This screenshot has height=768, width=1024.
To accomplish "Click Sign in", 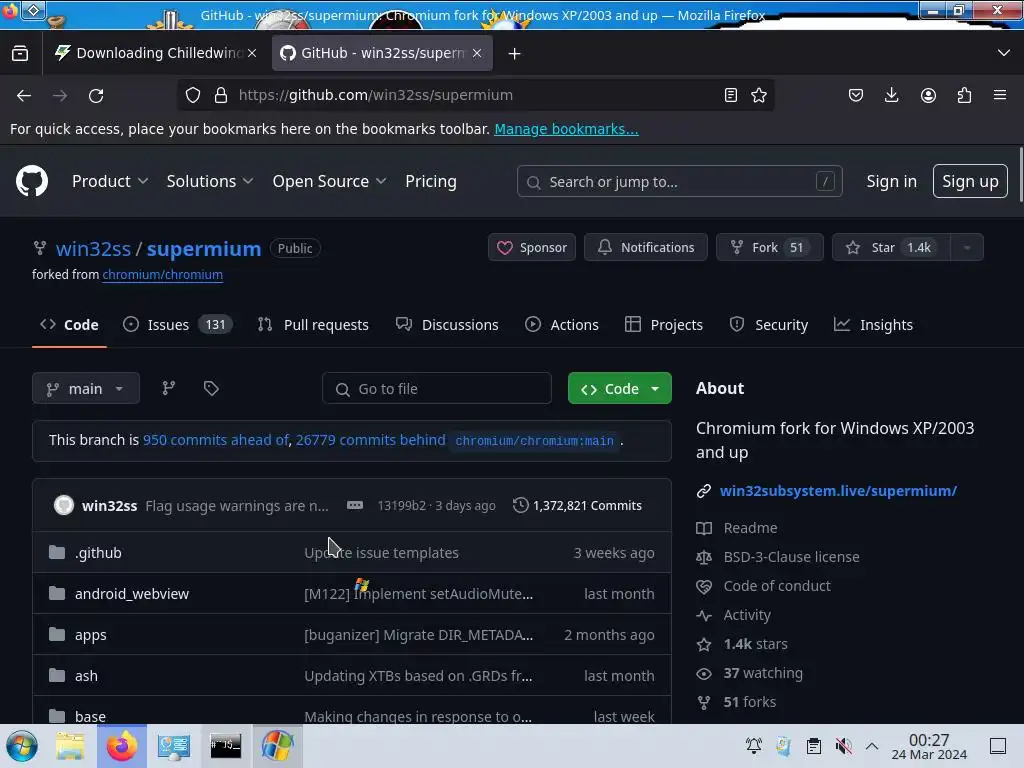I will [x=891, y=182].
